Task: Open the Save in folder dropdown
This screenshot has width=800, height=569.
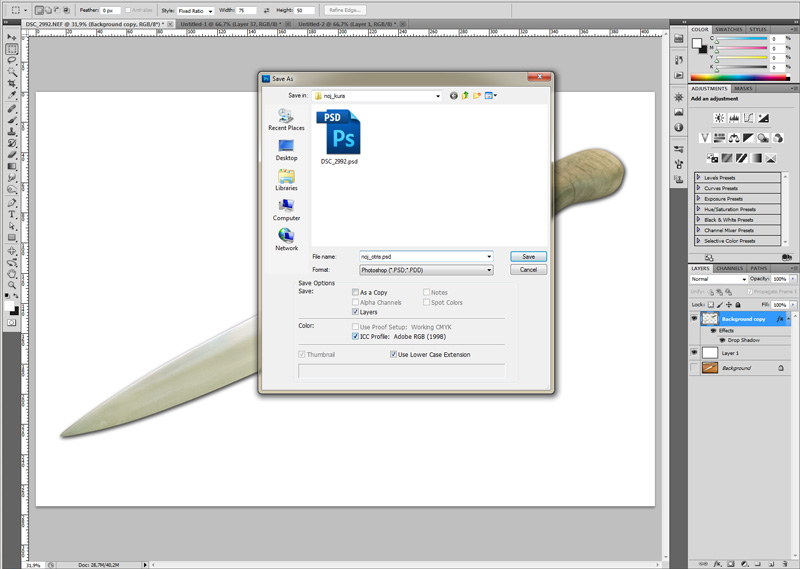Action: tap(438, 95)
